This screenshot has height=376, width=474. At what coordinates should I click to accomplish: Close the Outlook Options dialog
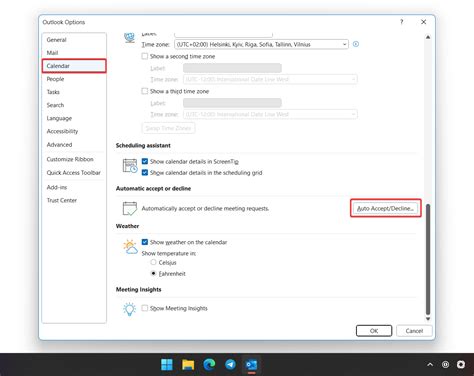coord(424,22)
